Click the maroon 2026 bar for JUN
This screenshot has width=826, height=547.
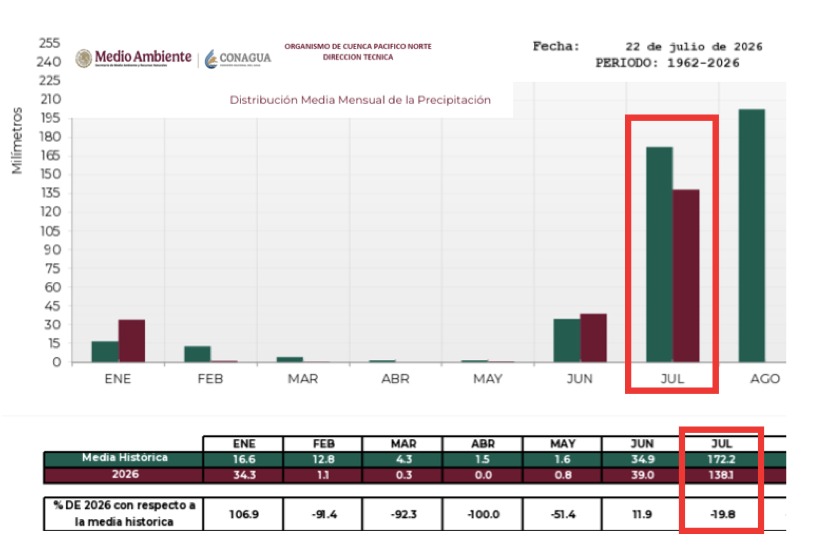coord(593,338)
